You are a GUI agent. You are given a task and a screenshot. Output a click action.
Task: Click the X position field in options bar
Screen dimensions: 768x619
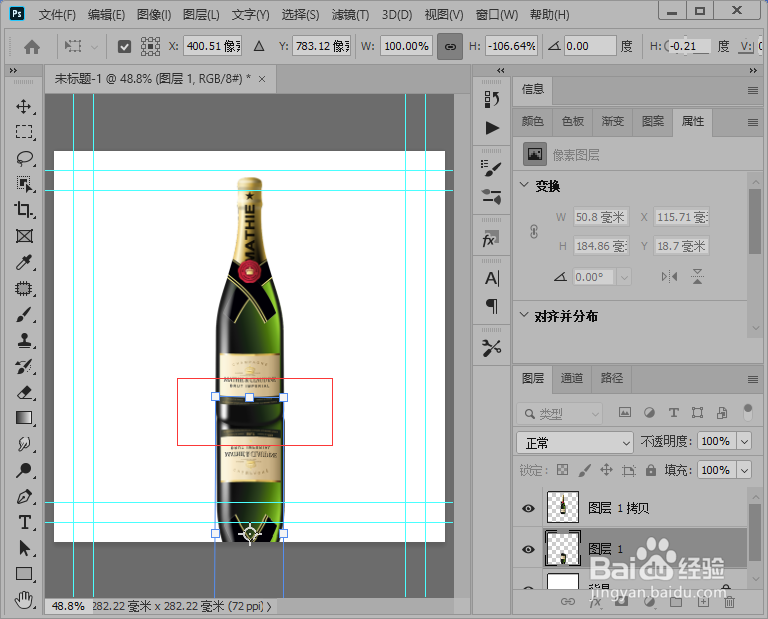point(213,47)
